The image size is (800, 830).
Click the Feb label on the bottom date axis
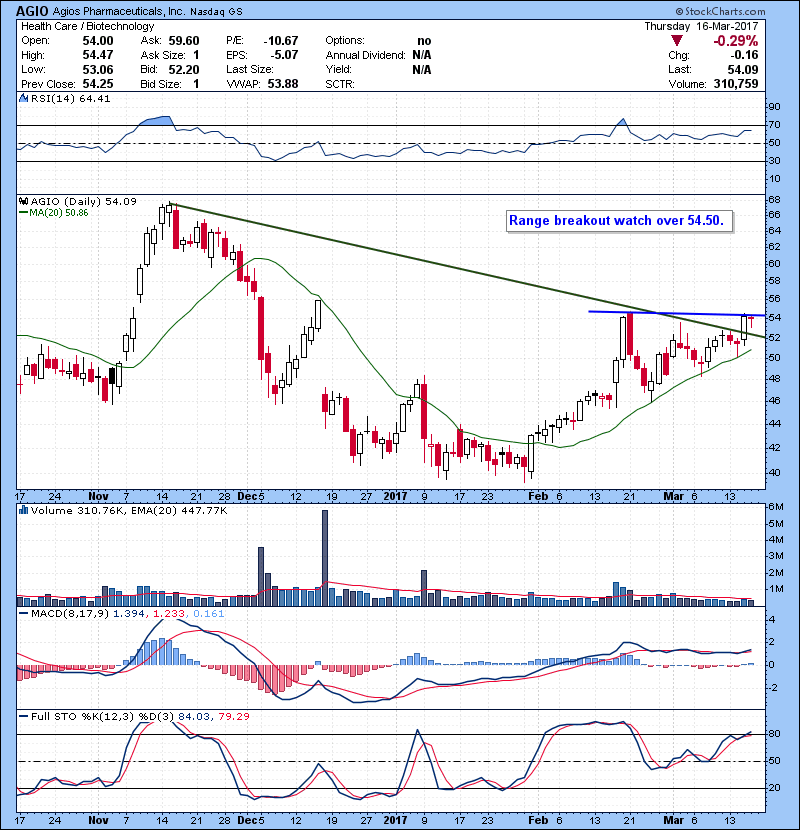point(538,820)
